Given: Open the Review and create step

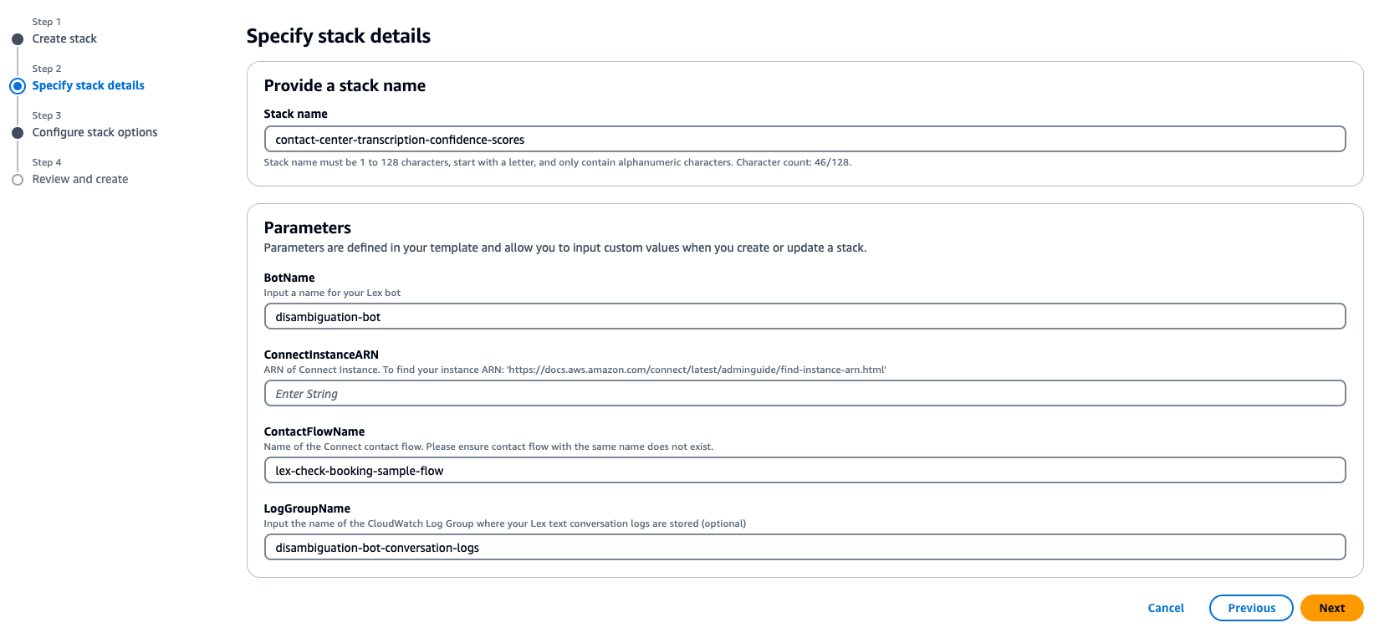Looking at the screenshot, I should pos(81,179).
